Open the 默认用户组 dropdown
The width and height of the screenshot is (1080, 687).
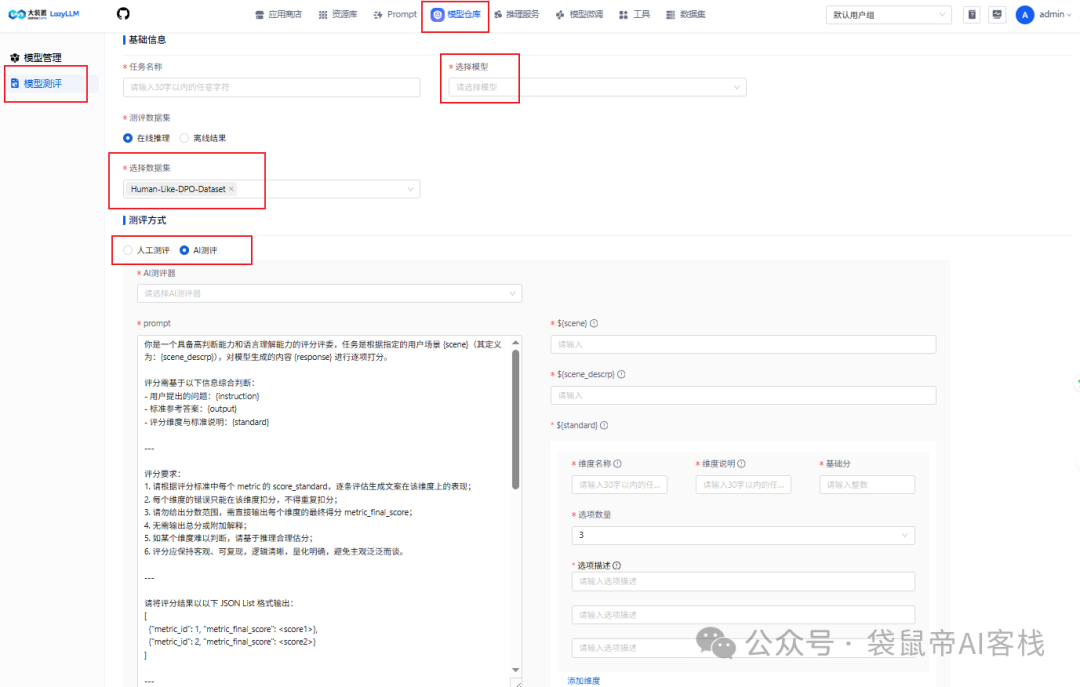(x=889, y=14)
